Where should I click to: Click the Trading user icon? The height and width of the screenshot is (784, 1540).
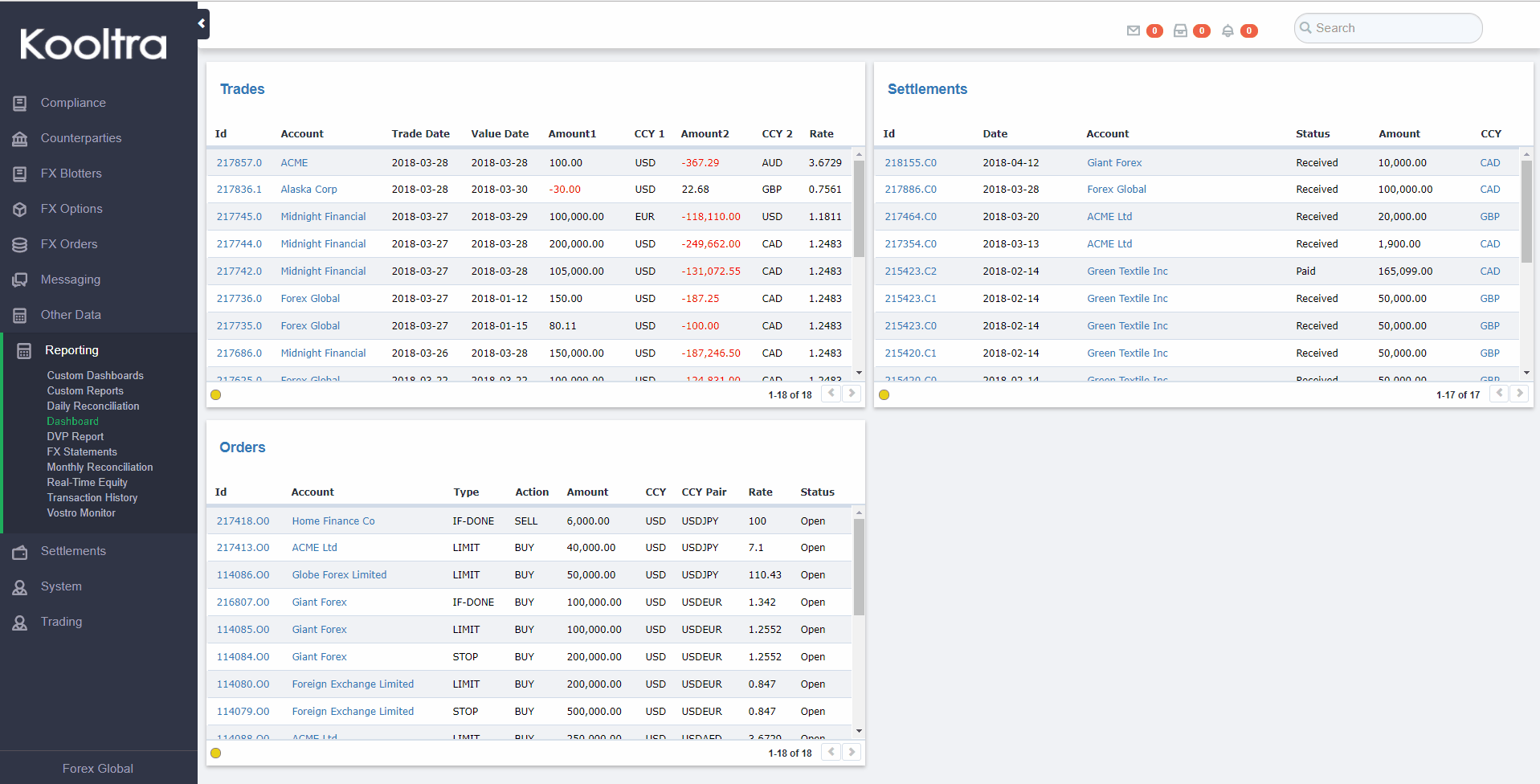pos(20,622)
